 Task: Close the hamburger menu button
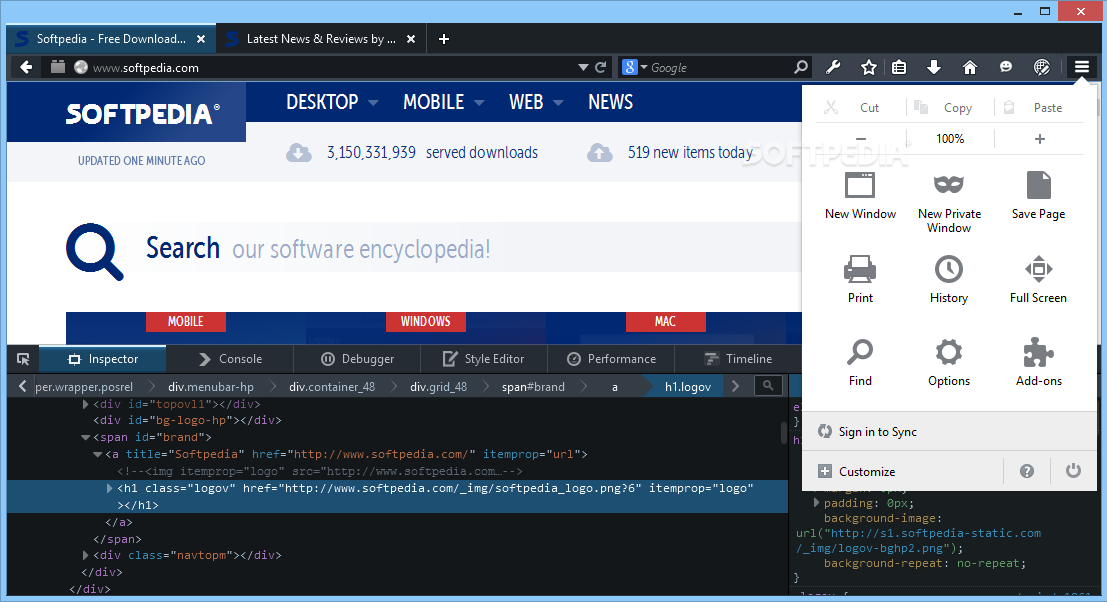click(x=1082, y=67)
